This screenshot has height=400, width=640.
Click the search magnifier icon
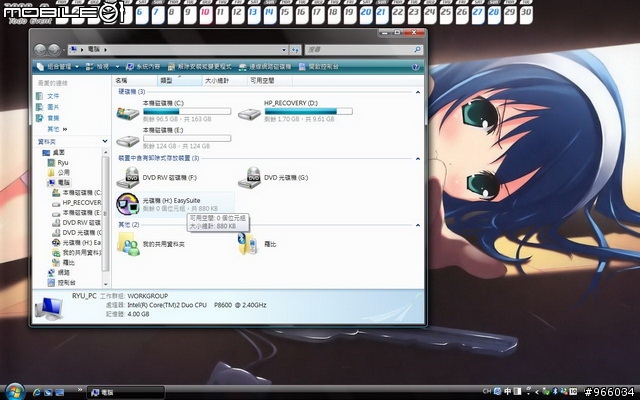click(x=417, y=50)
